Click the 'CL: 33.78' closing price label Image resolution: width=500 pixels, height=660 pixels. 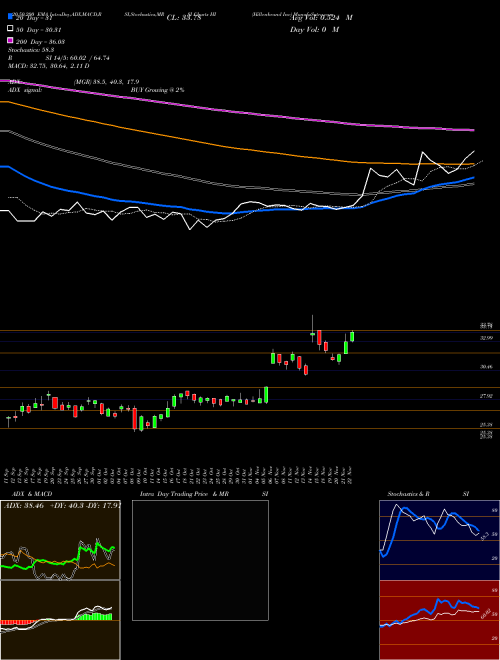[x=184, y=18]
